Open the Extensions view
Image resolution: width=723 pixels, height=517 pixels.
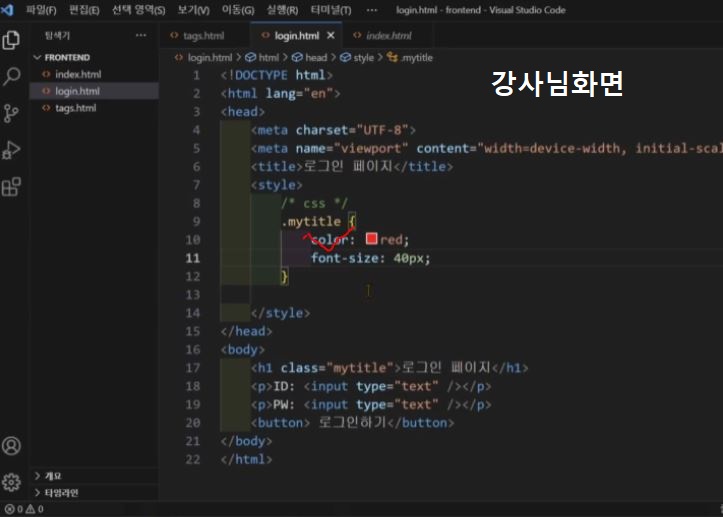point(11,187)
